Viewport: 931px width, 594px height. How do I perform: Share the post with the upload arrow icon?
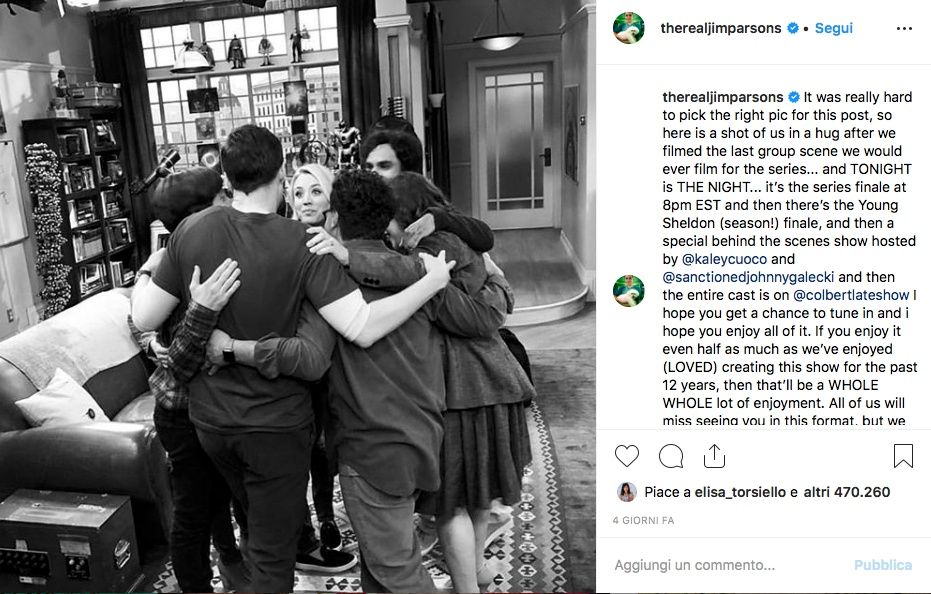(714, 456)
